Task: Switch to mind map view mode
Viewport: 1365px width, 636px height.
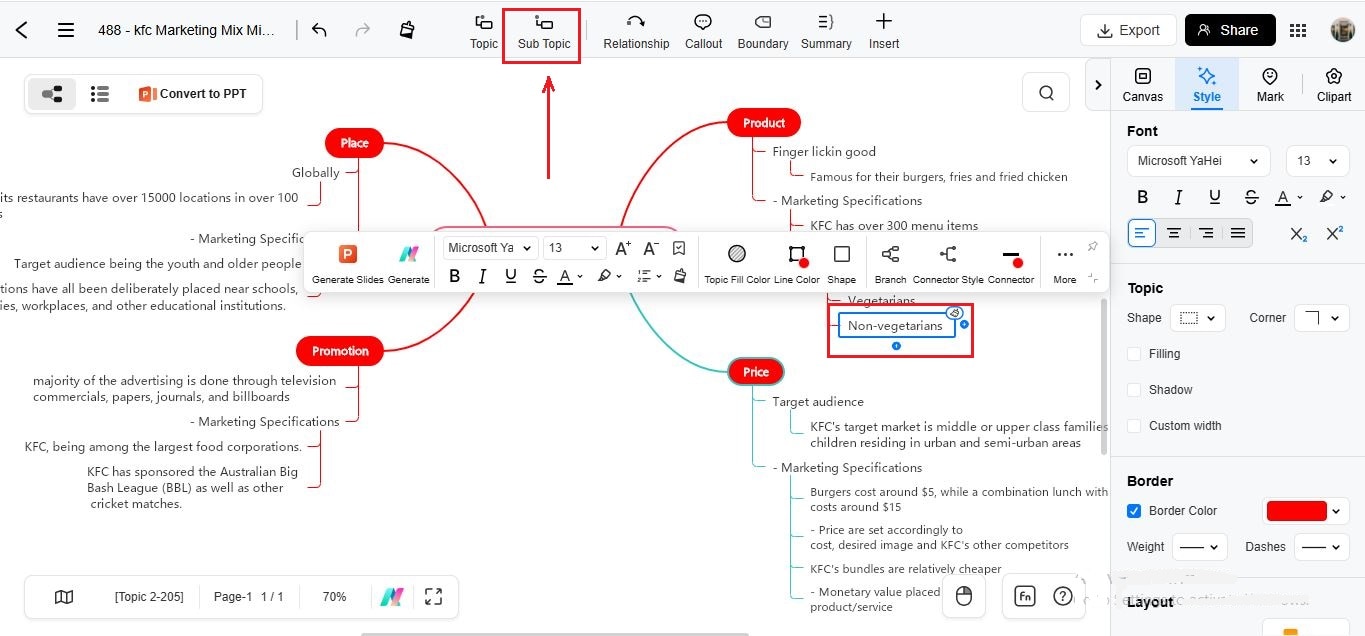Action: coord(52,94)
